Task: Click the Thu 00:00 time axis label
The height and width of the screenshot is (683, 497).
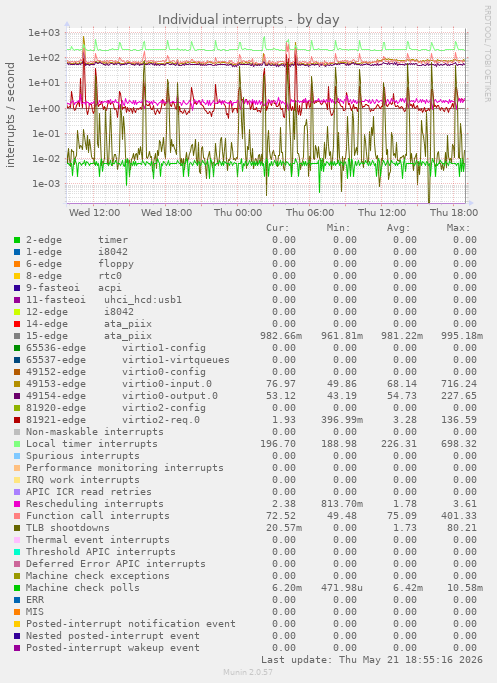Action: click(x=238, y=213)
